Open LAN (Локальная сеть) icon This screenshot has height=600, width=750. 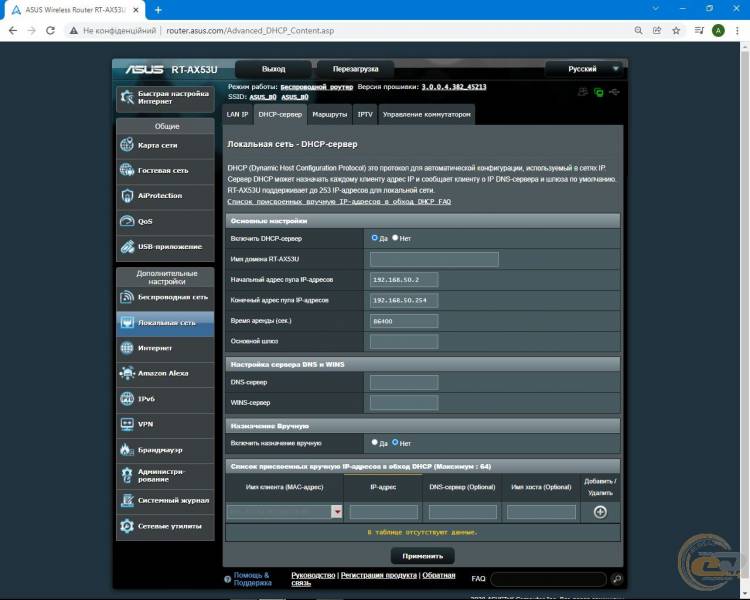pos(127,322)
